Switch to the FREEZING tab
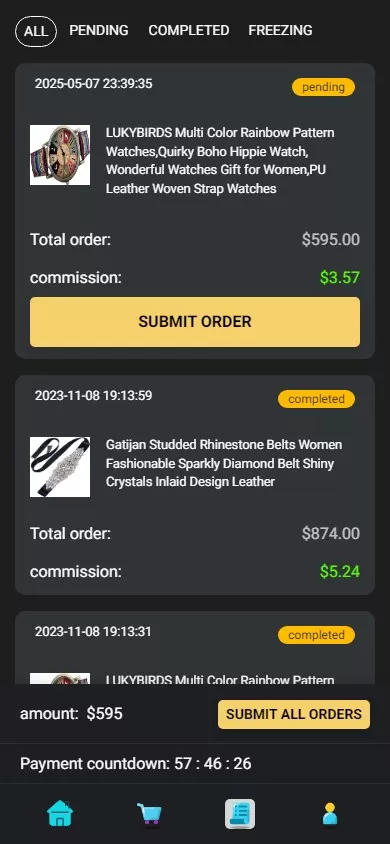Viewport: 390px width, 844px height. click(x=280, y=31)
